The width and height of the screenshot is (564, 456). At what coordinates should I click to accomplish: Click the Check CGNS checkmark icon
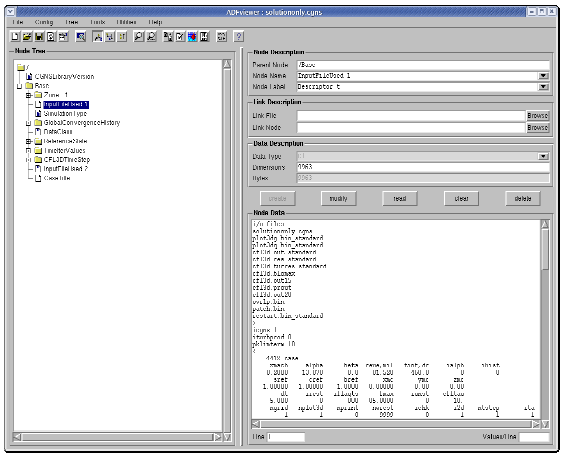(x=180, y=36)
